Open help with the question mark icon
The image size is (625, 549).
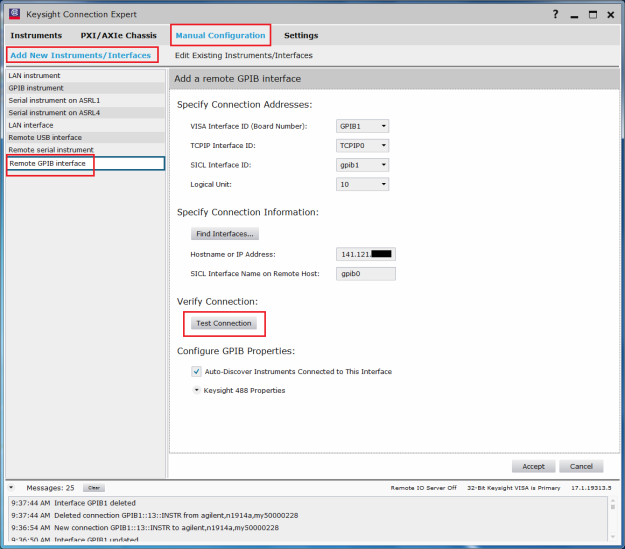click(556, 14)
